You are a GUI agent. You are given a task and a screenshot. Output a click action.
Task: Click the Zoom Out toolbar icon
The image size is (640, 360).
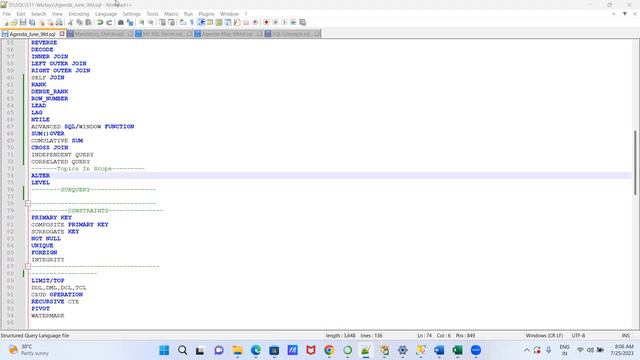pos(151,22)
